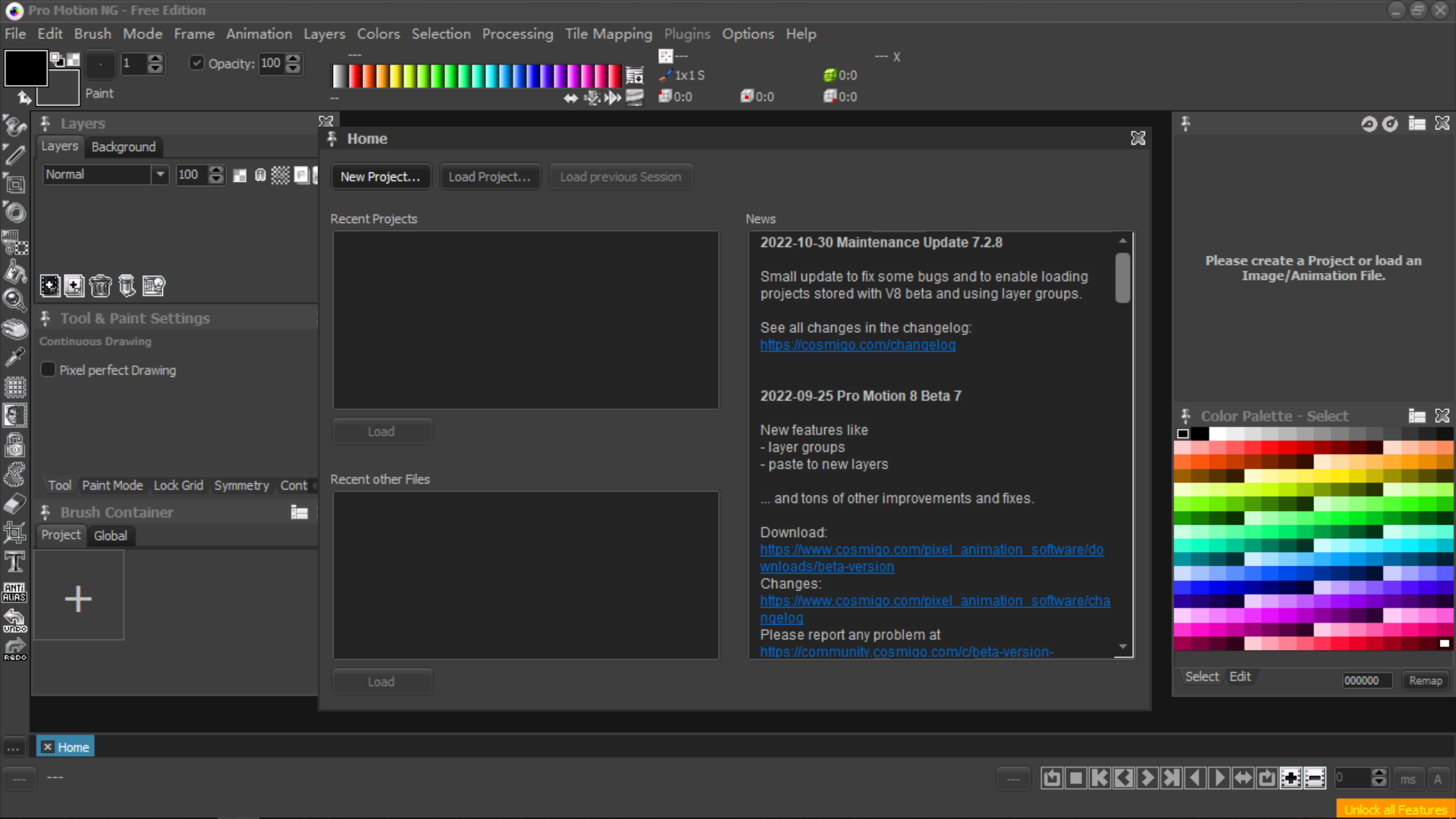The image size is (1456, 819).
Task: Select the hand pan tool
Action: 14,329
